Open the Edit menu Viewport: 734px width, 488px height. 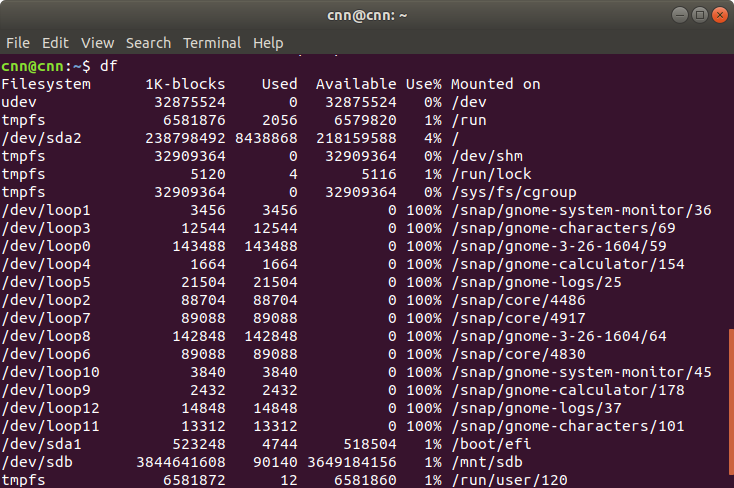(55, 43)
